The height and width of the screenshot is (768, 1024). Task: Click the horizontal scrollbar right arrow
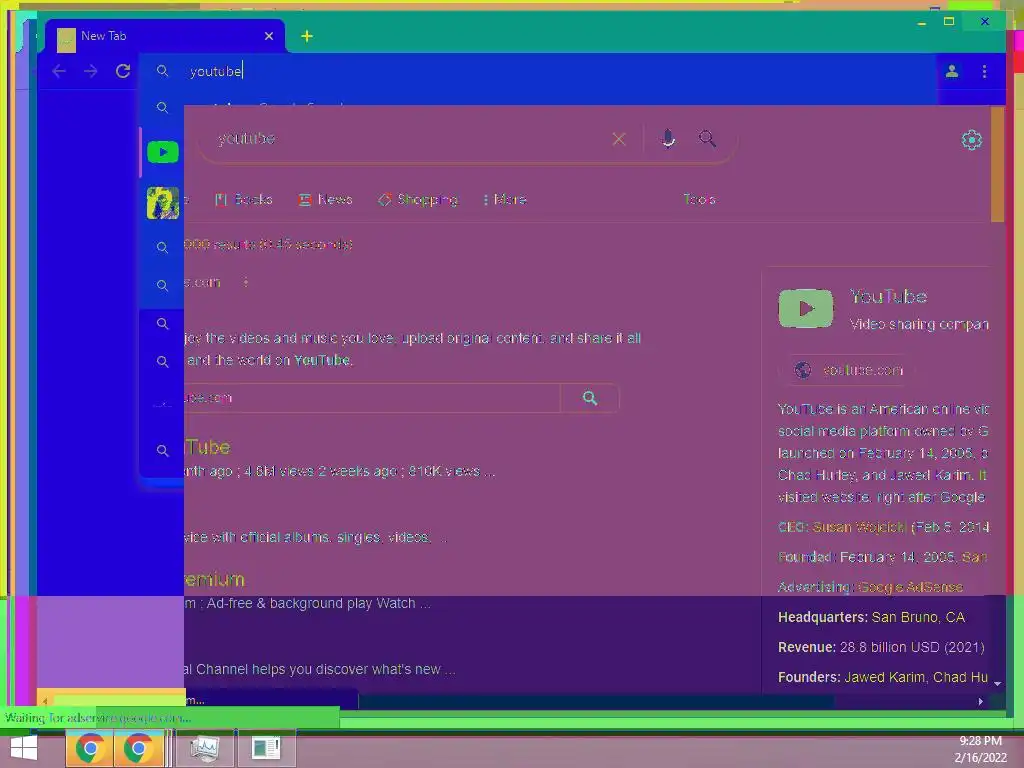tap(980, 701)
